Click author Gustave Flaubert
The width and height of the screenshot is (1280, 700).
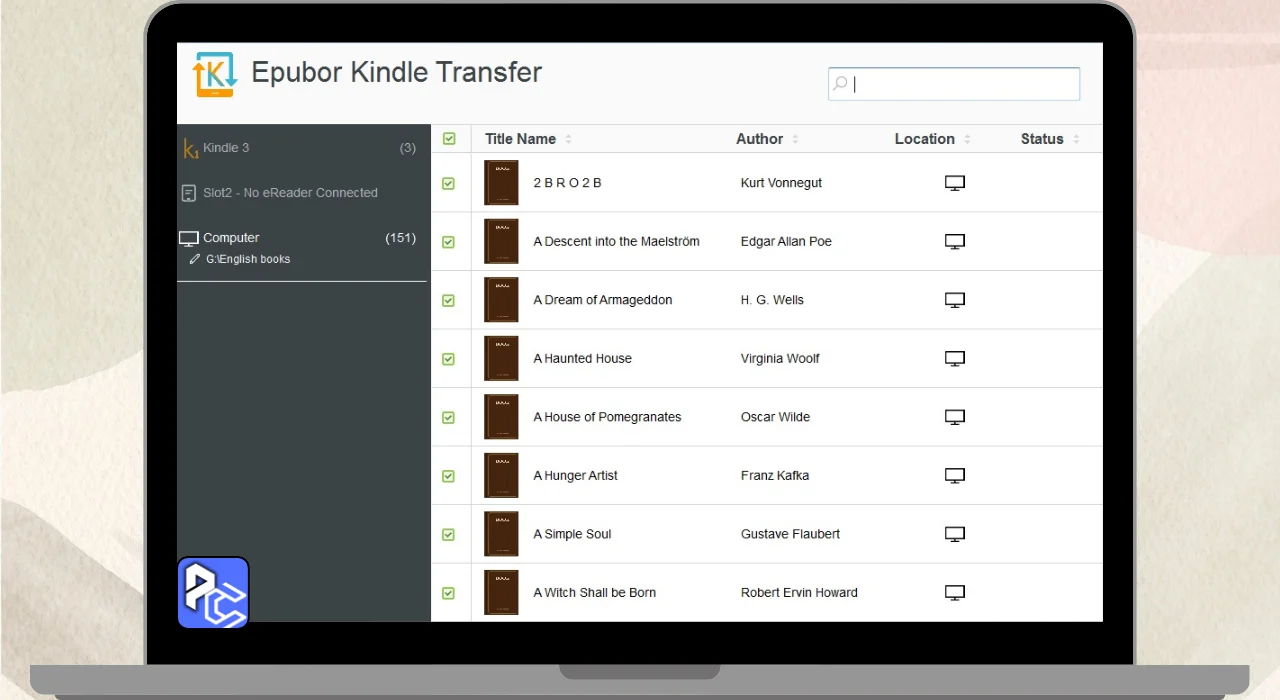point(790,534)
